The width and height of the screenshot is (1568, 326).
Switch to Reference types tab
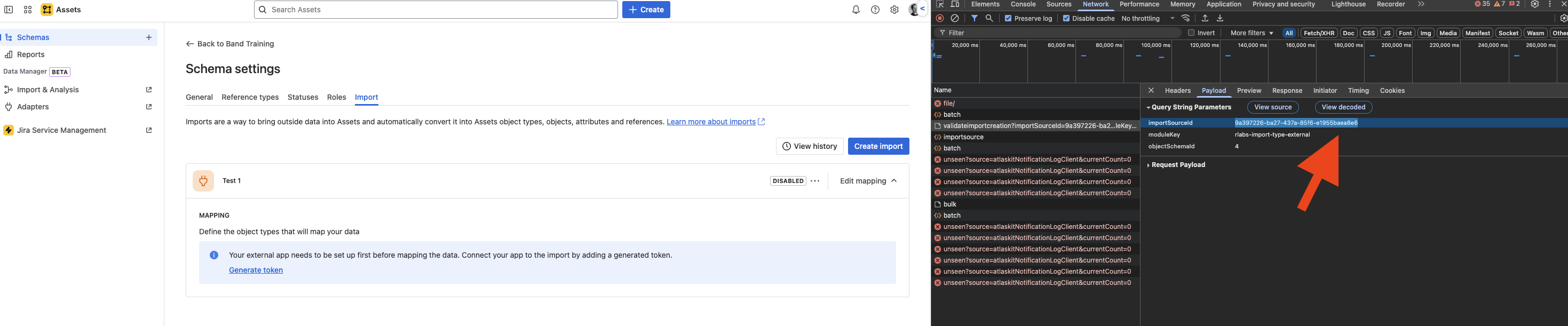click(x=250, y=97)
